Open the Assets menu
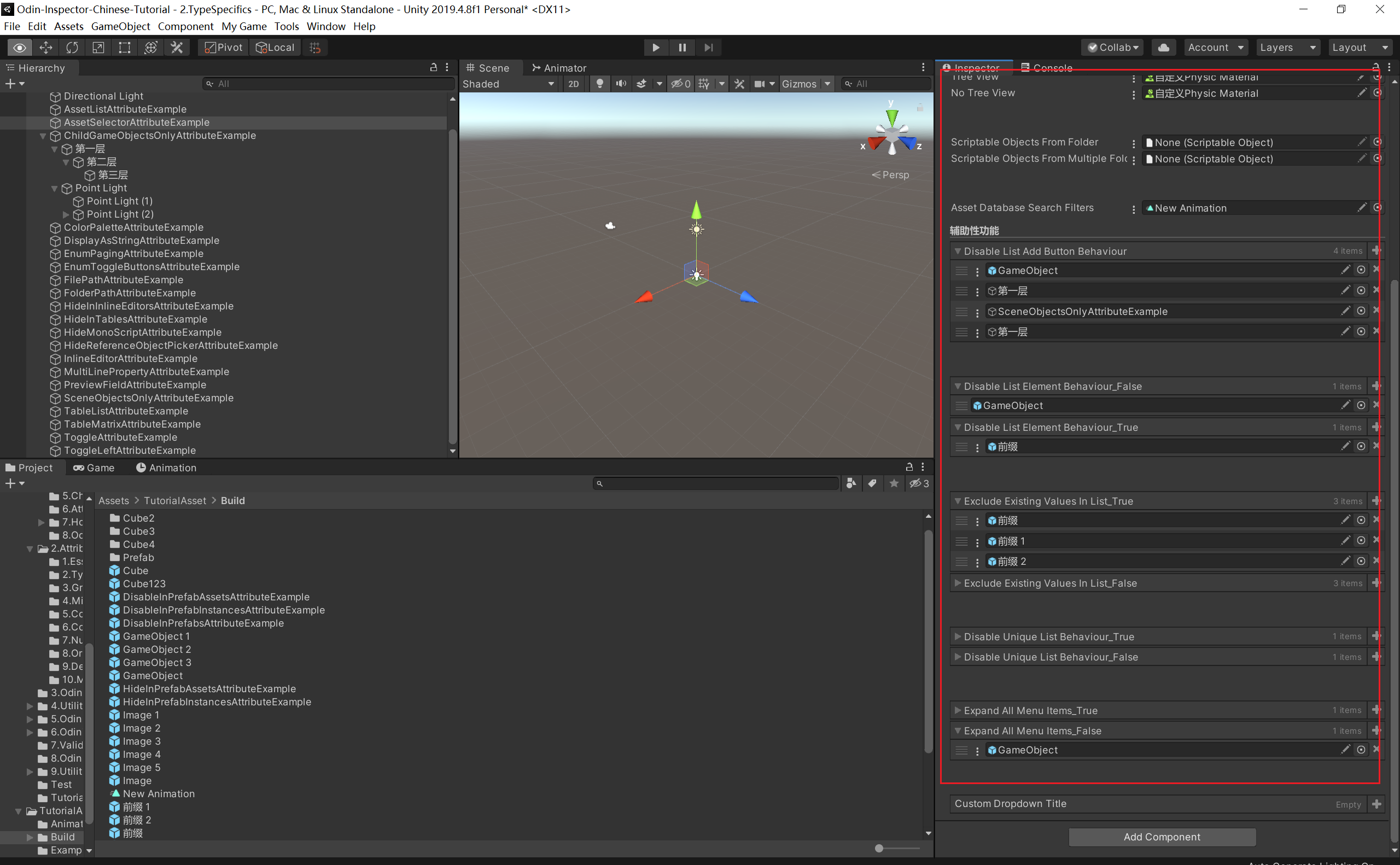The height and width of the screenshot is (865, 1400). coord(69,26)
